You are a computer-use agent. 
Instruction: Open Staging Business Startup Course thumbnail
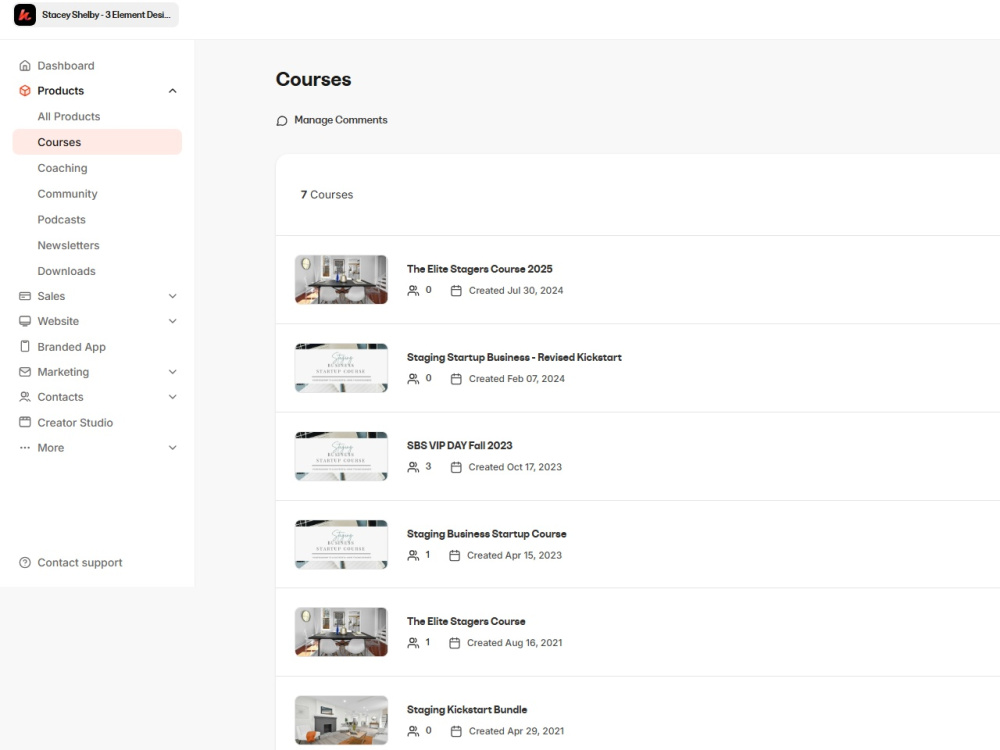point(341,544)
